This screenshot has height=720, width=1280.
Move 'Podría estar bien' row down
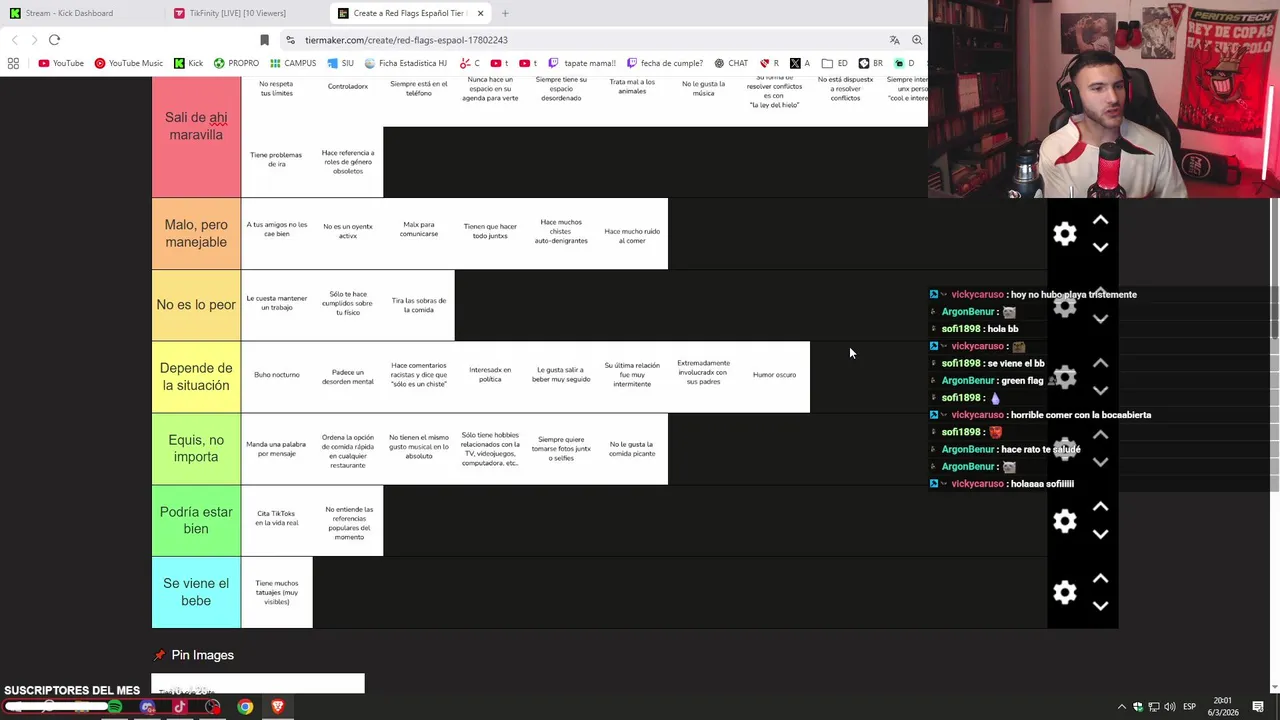point(1100,534)
